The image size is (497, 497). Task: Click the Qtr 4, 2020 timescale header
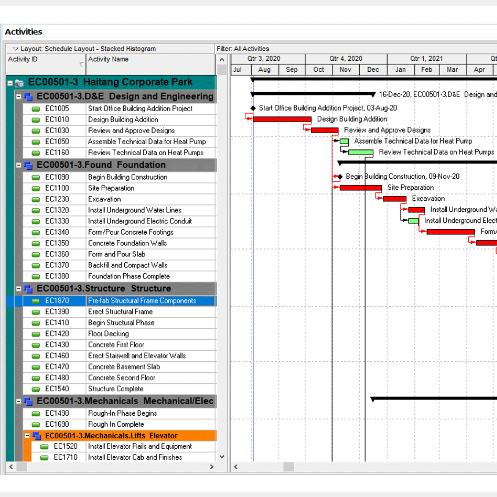click(x=346, y=59)
